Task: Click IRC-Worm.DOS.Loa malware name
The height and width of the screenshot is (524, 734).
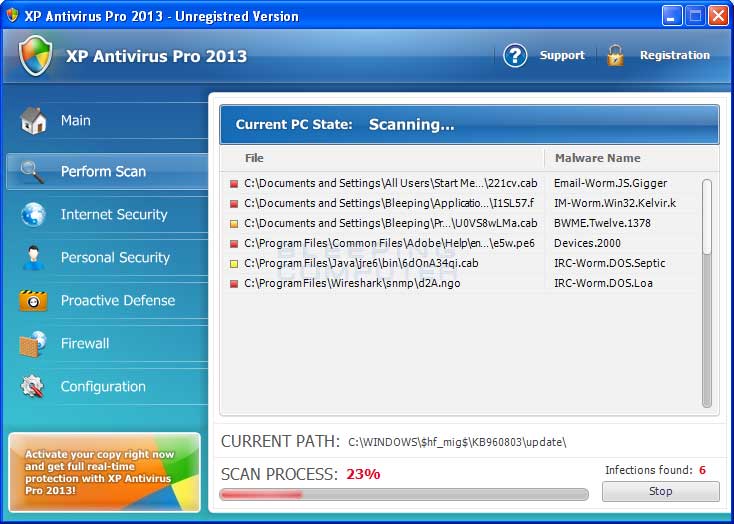Action: (603, 283)
